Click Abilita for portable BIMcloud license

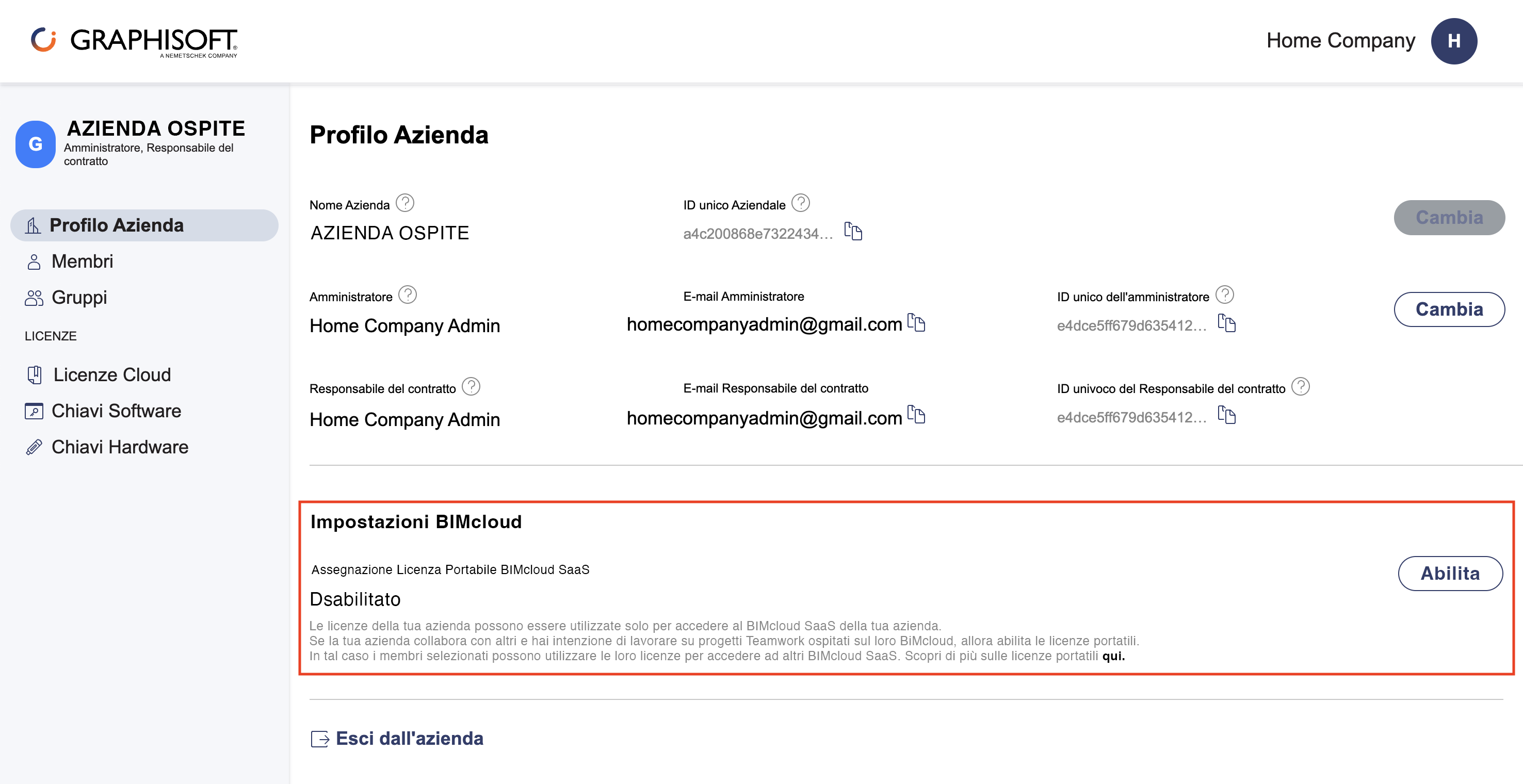[x=1450, y=573]
